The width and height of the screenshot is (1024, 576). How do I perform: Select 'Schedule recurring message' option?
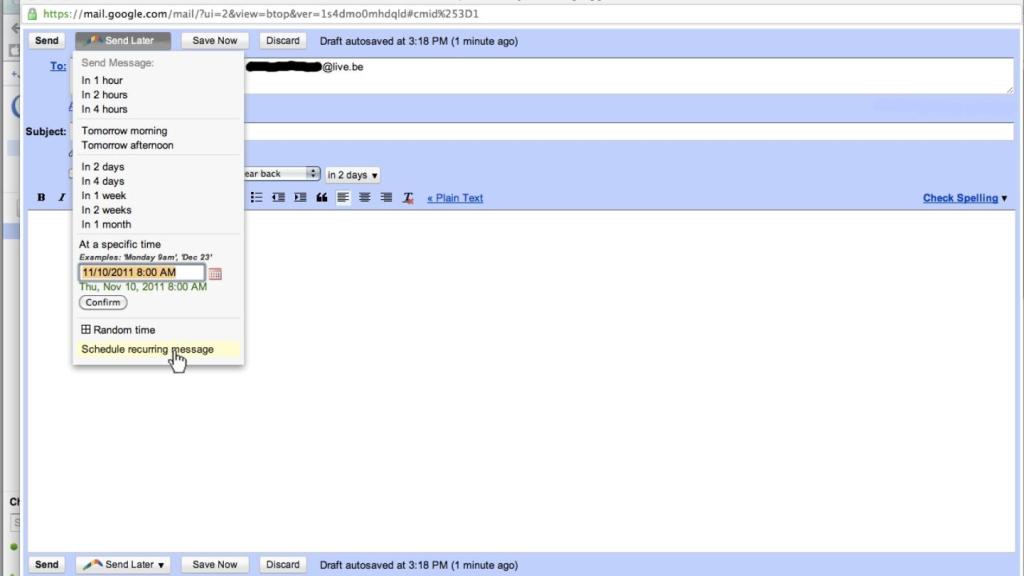click(147, 350)
